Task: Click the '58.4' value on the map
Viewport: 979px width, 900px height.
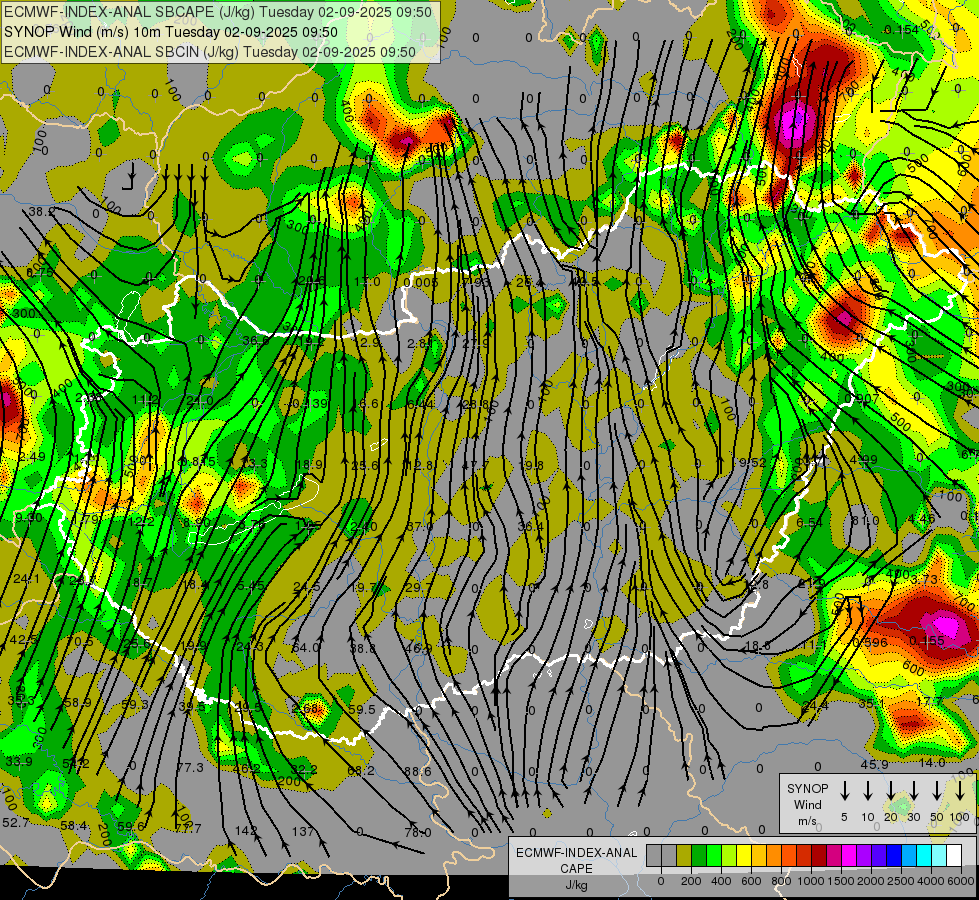Action: [74, 826]
